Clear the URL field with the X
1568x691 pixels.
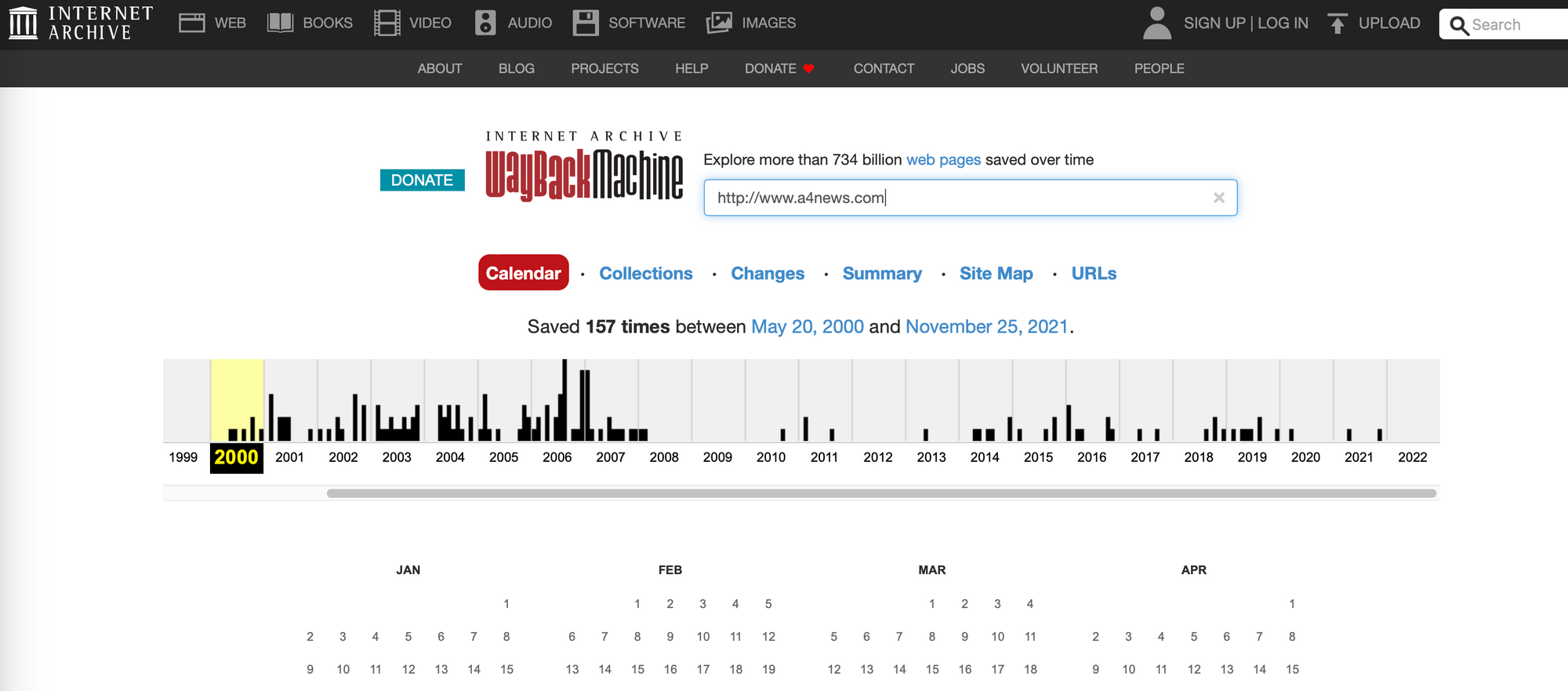[x=1218, y=198]
